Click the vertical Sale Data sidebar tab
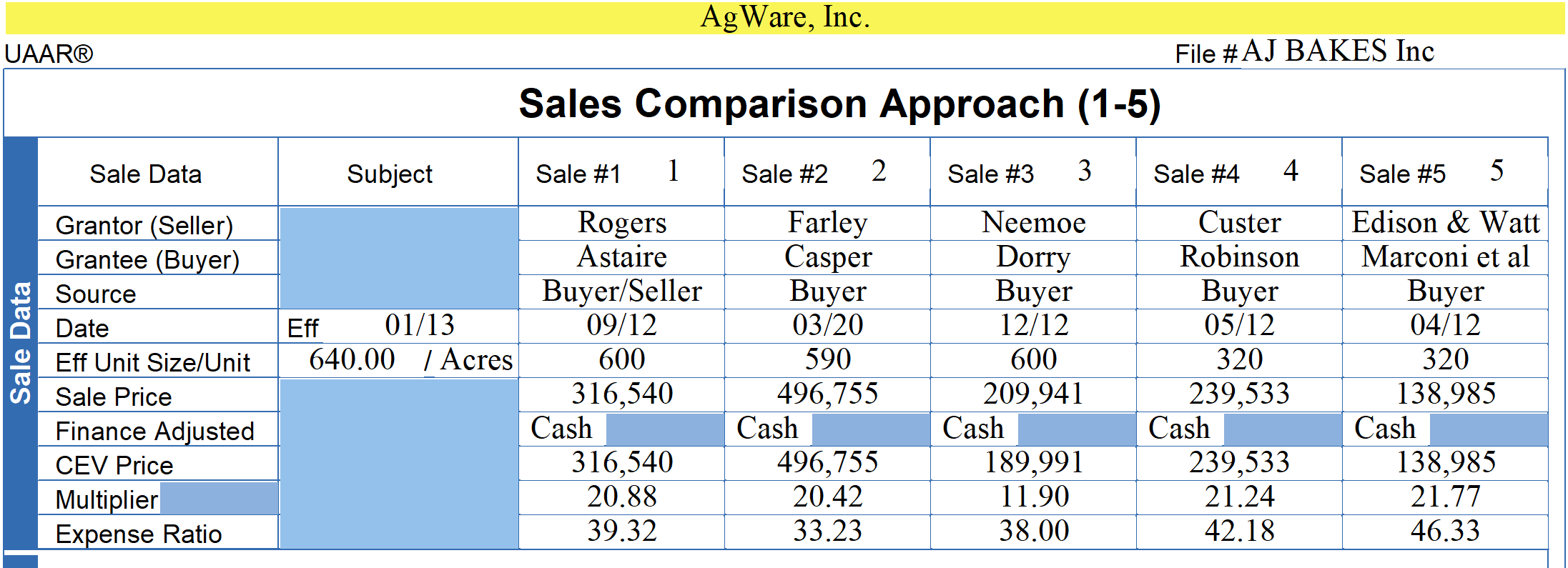 tap(21, 343)
